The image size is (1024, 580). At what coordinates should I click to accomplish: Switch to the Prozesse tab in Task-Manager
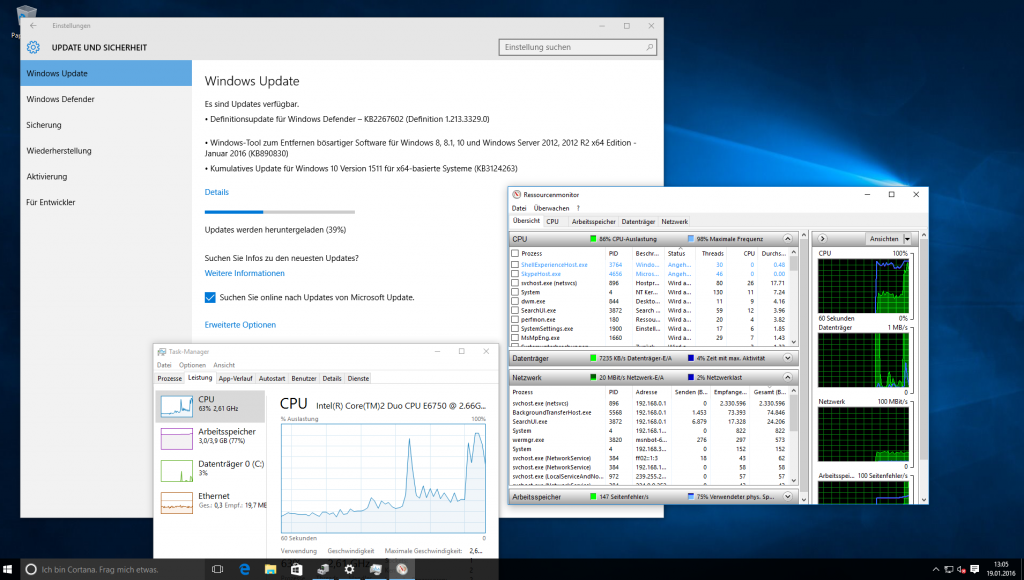click(170, 378)
